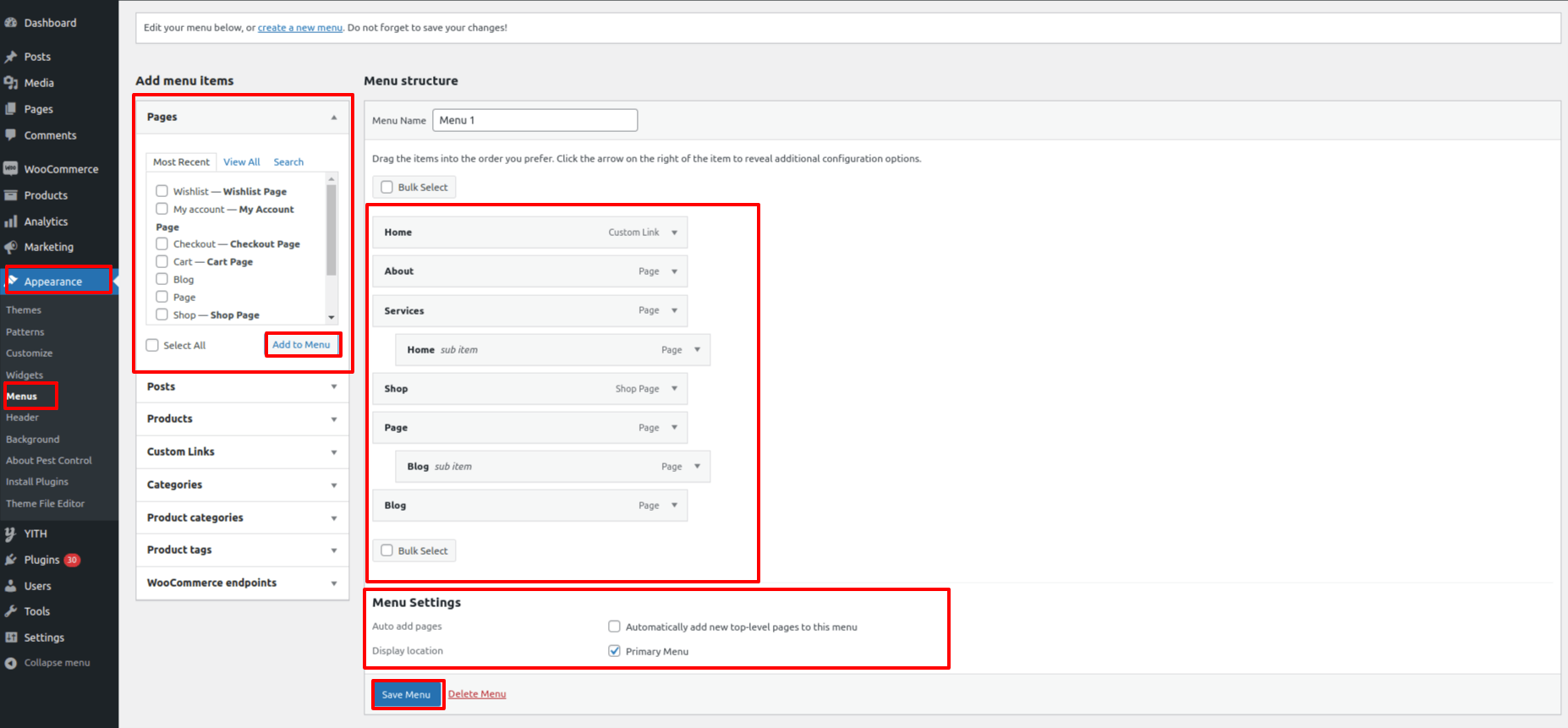The width and height of the screenshot is (1568, 728).
Task: Expand the Shop menu item options
Action: click(x=674, y=389)
